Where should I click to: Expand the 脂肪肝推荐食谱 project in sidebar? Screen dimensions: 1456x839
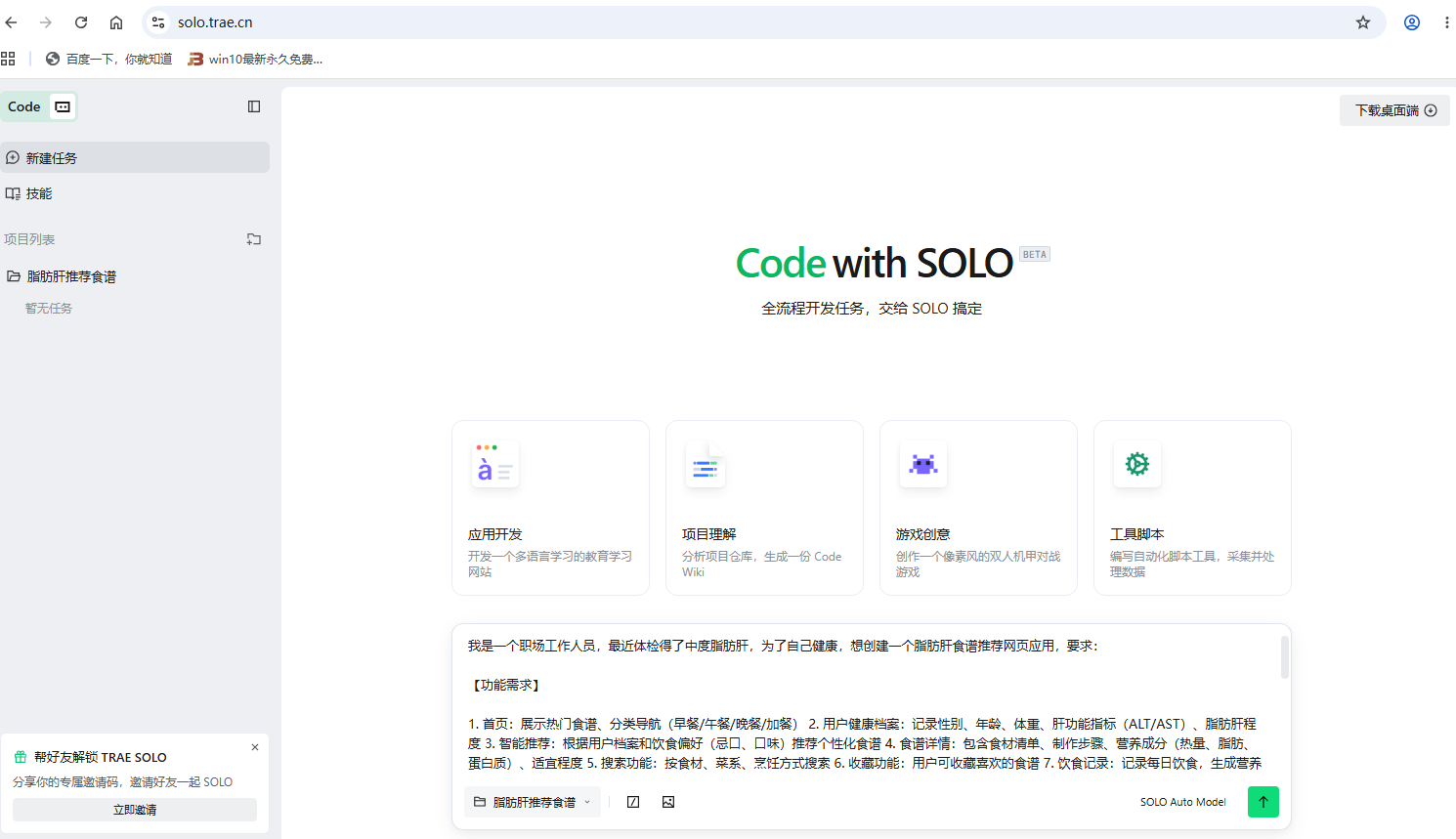tap(70, 276)
